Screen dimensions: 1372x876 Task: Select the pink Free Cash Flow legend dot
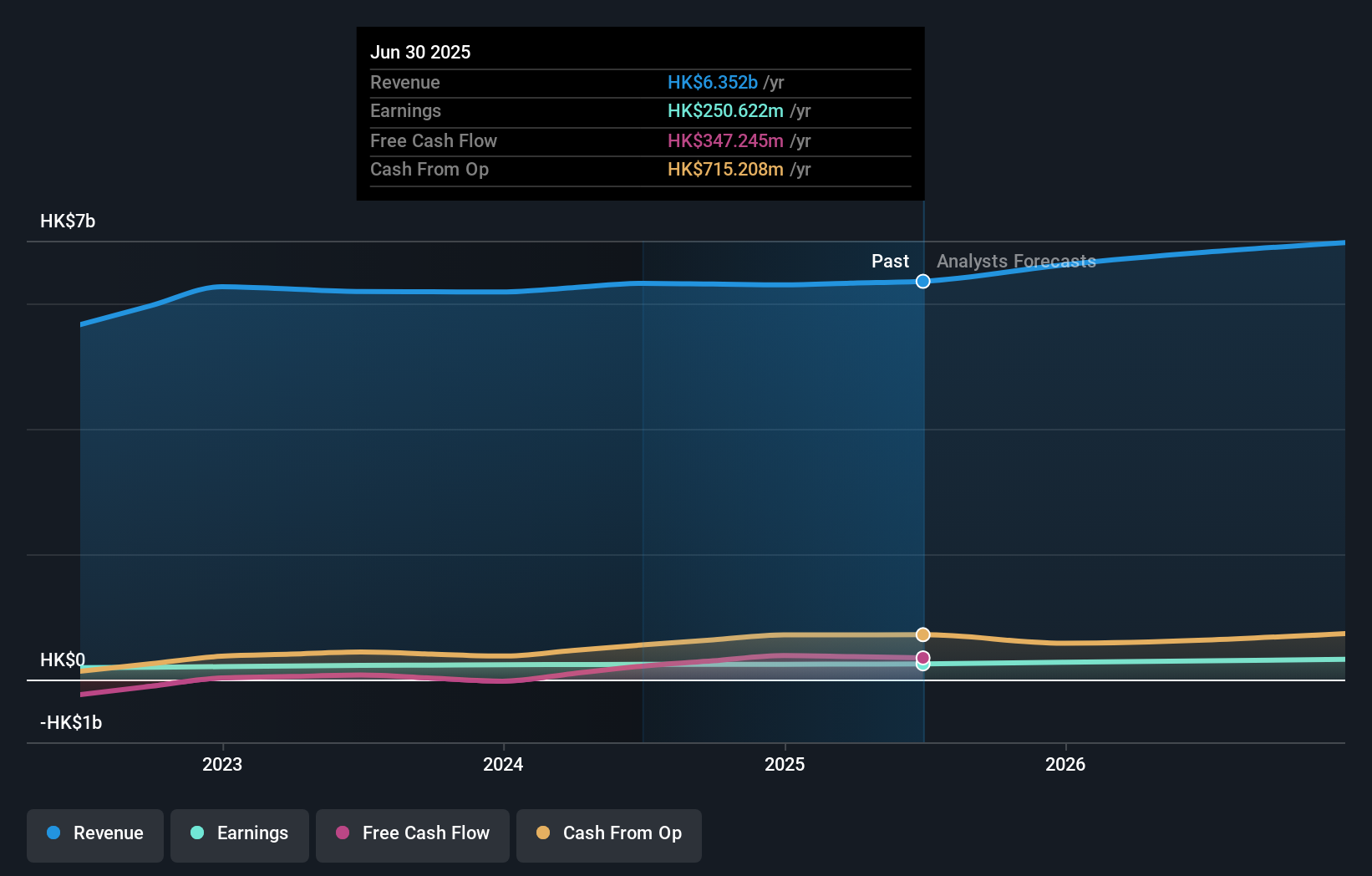(x=342, y=833)
